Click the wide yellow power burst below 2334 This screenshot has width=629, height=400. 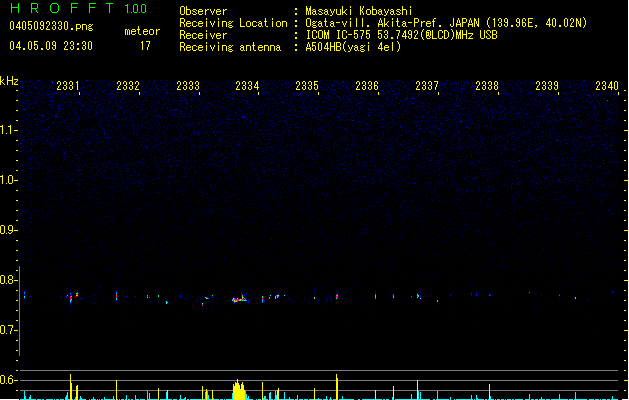coord(239,390)
